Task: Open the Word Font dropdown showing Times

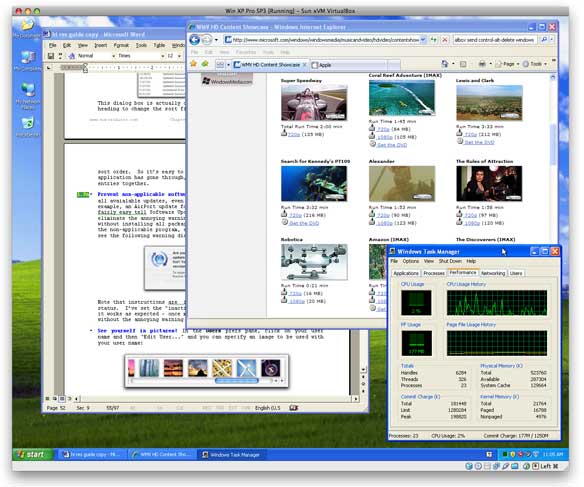Action: click(x=162, y=56)
